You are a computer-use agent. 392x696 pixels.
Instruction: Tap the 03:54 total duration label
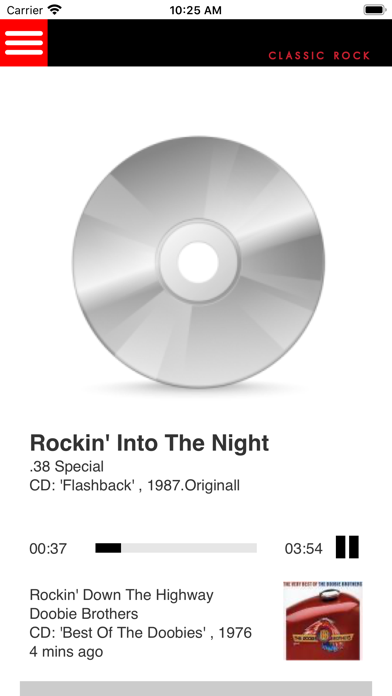(304, 549)
